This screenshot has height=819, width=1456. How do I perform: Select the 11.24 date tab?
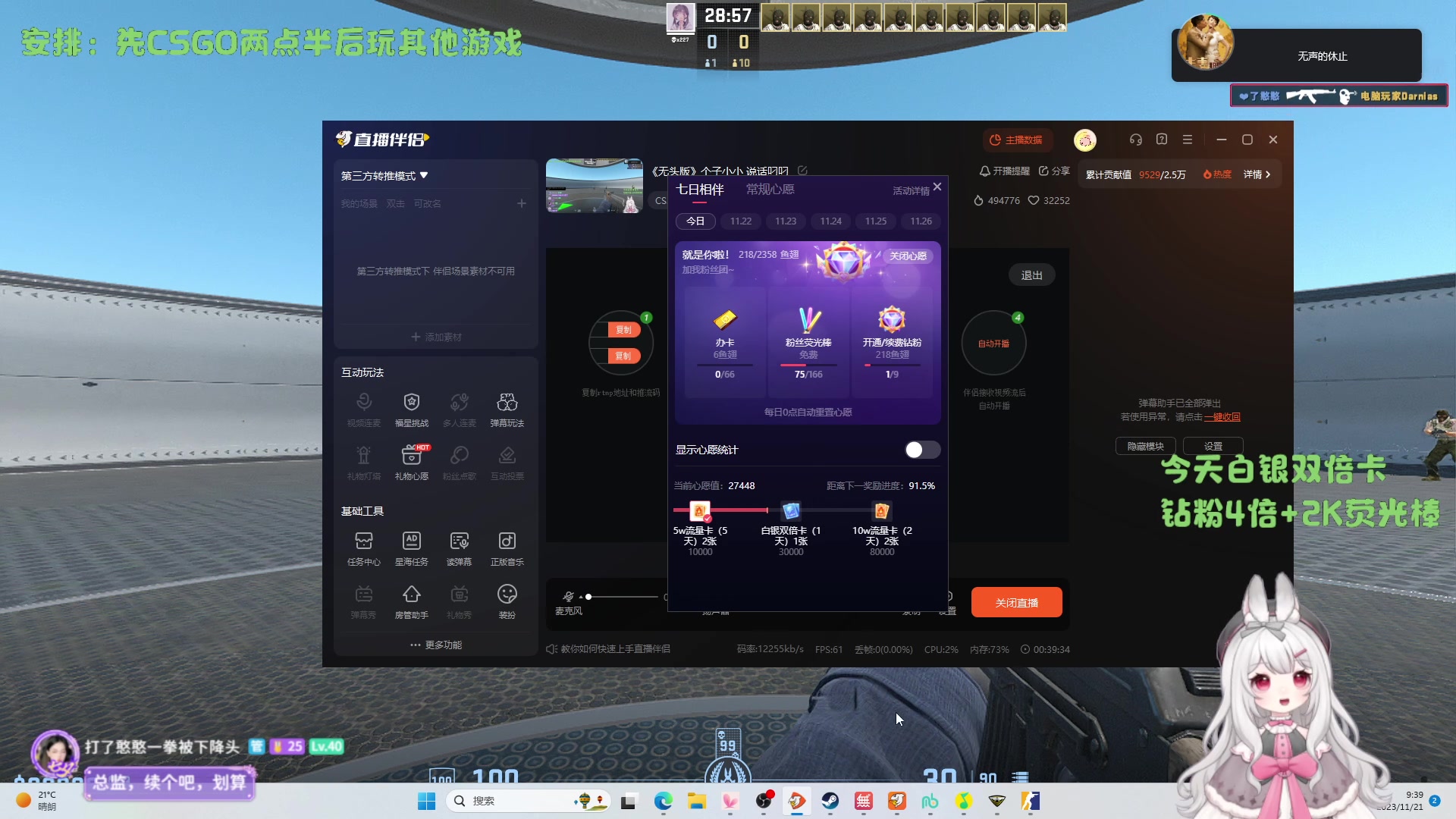[831, 221]
